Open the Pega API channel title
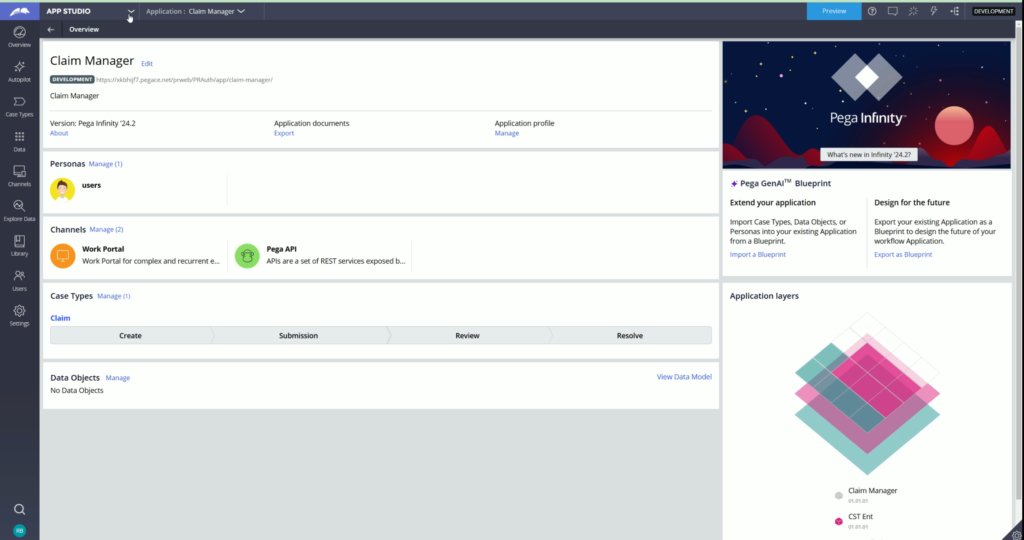 click(281, 249)
